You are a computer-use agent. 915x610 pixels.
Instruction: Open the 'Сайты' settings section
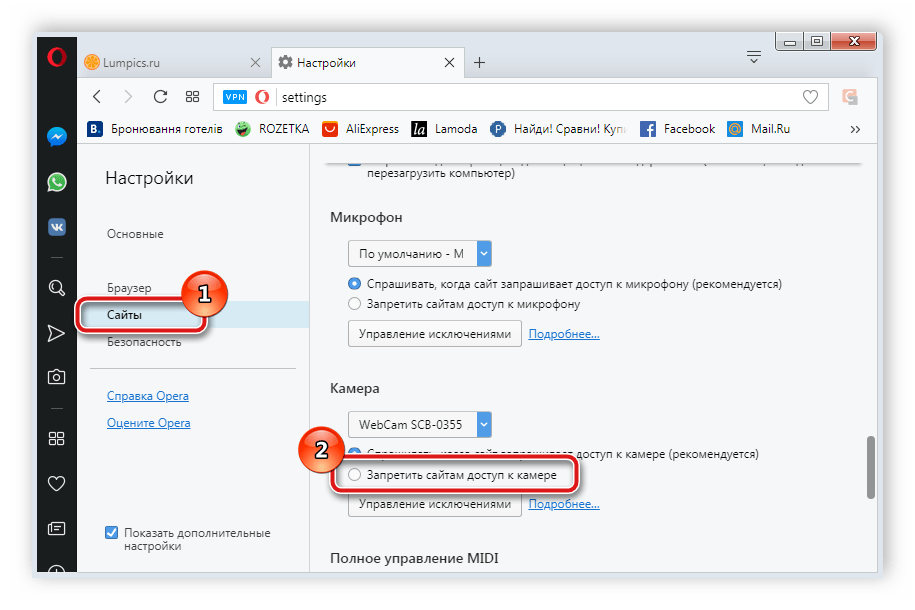(x=125, y=315)
